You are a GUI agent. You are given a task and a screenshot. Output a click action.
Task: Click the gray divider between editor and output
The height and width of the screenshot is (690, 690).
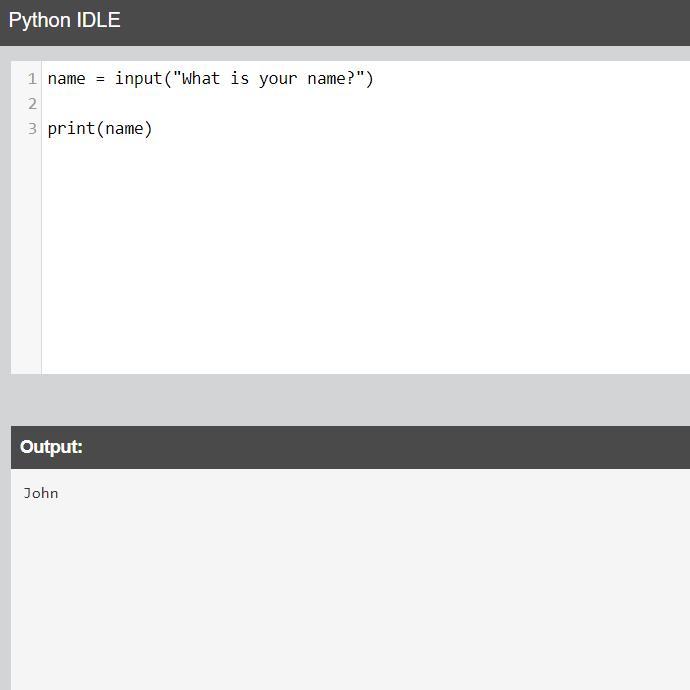(x=350, y=400)
